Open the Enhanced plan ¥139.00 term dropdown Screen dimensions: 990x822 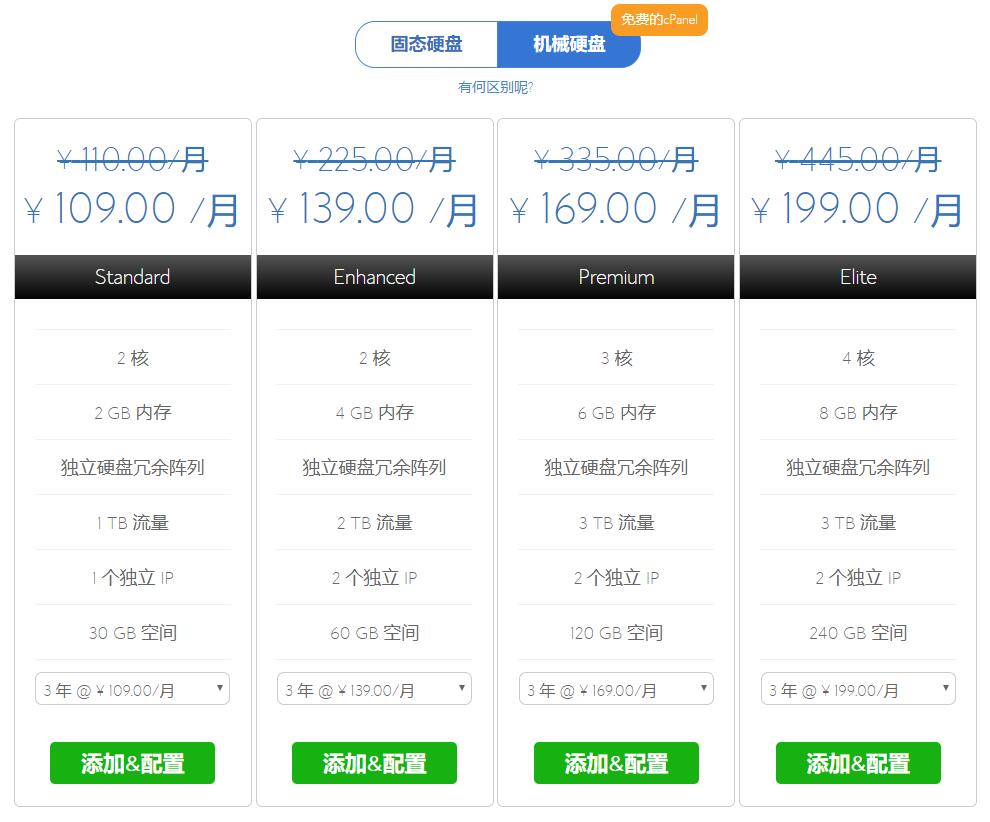click(x=374, y=689)
